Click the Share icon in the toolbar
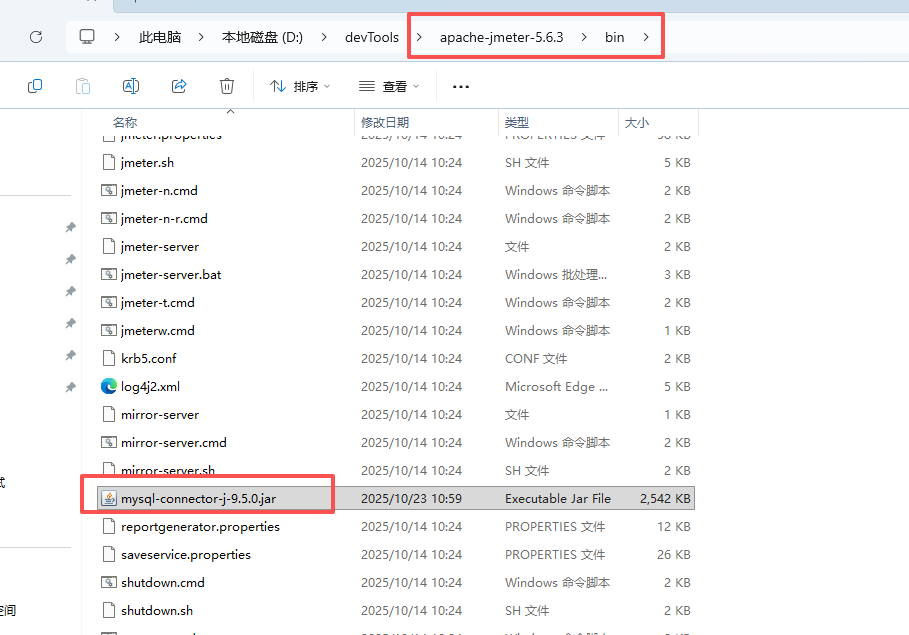 178,86
